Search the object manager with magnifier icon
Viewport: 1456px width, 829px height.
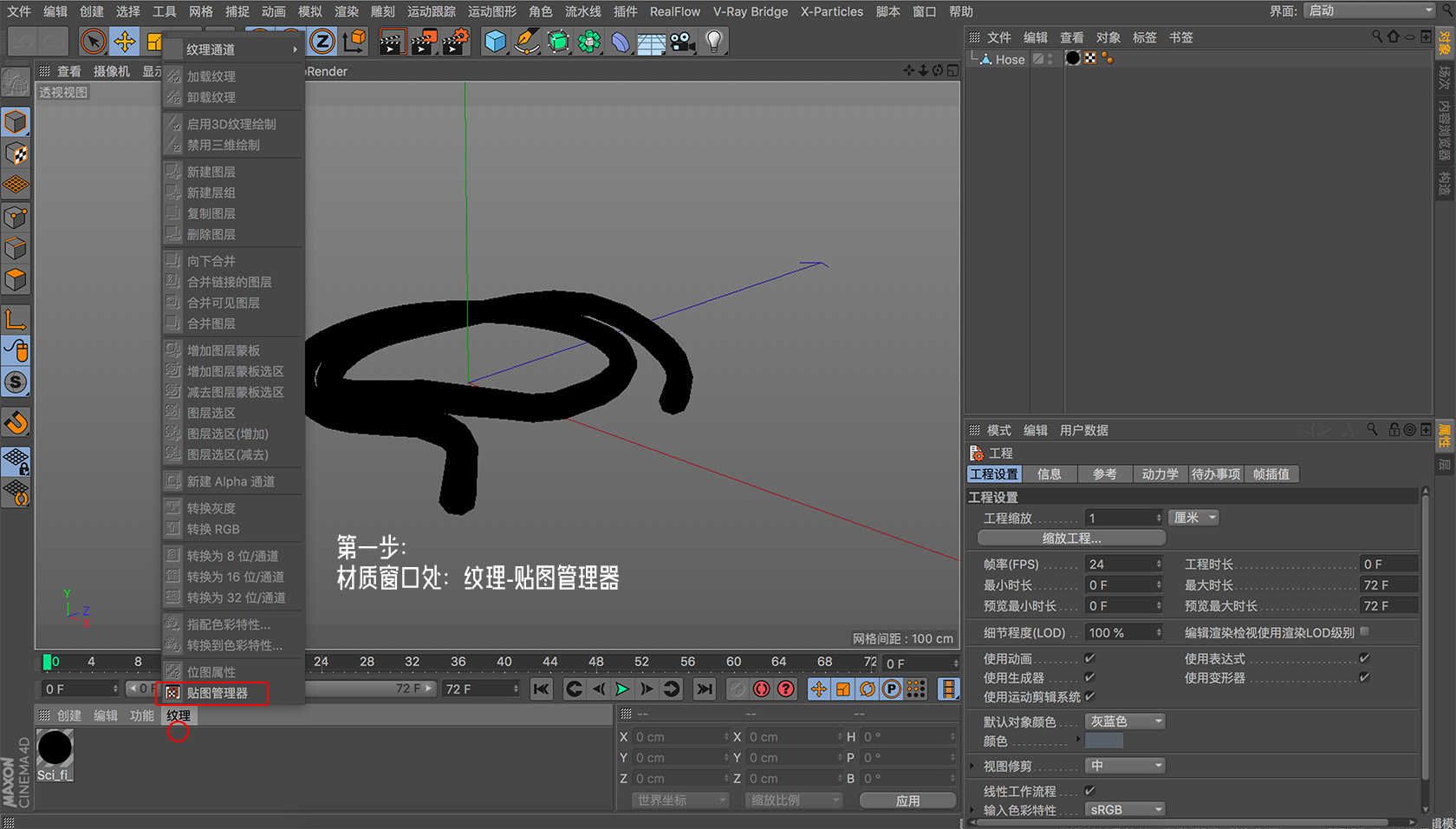[x=1377, y=36]
